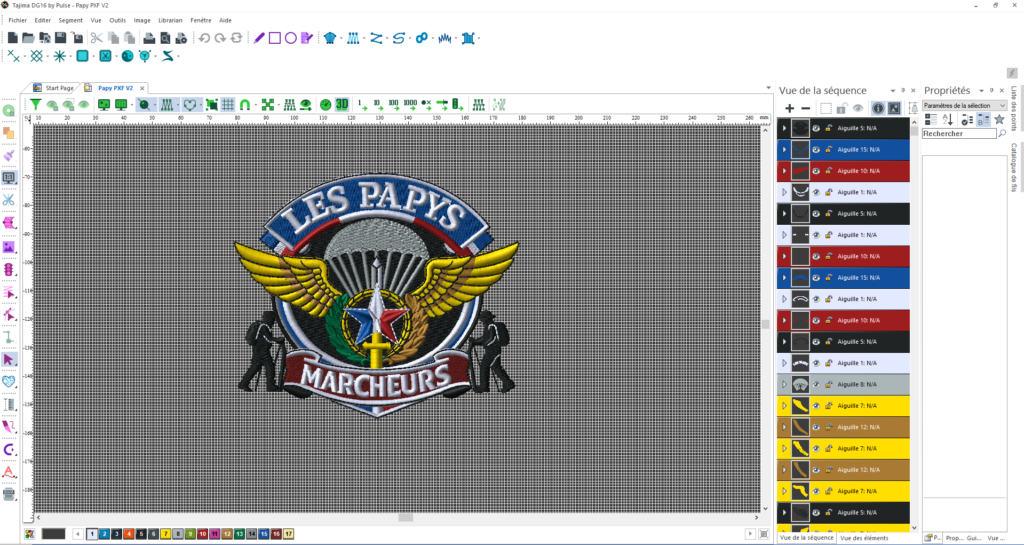Image resolution: width=1024 pixels, height=545 pixels.
Task: Switch to Vue des éléments tab
Action: tap(864, 538)
